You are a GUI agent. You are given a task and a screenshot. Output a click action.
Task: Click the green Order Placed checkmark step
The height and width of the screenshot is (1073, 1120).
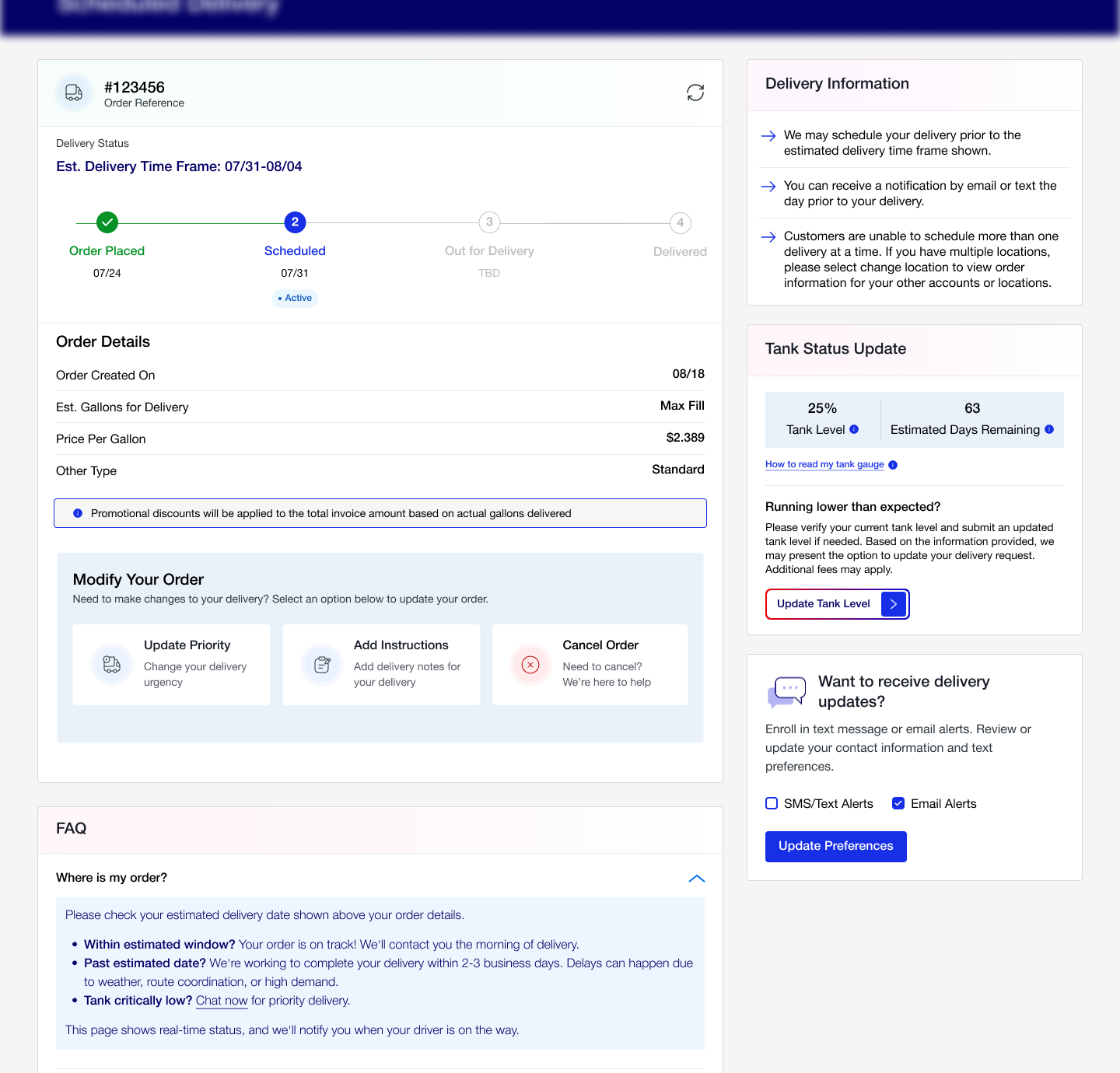[107, 222]
